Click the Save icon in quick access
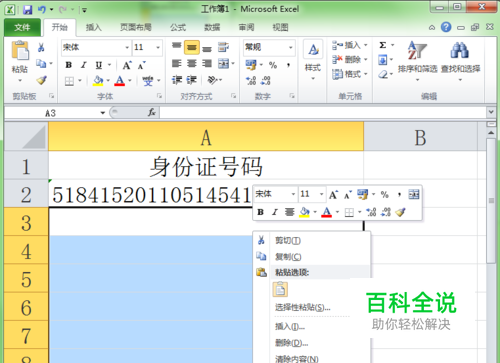The height and width of the screenshot is (363, 500). [x=27, y=10]
